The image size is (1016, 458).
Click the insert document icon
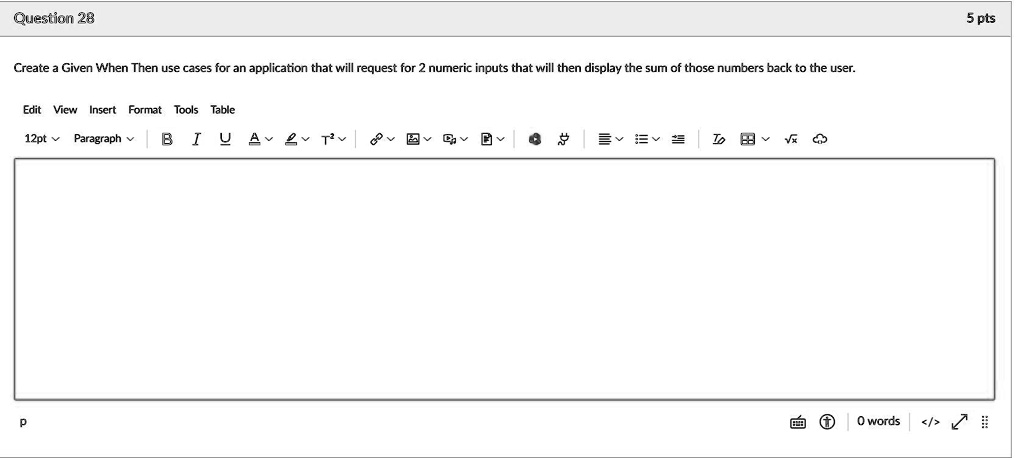tap(487, 139)
